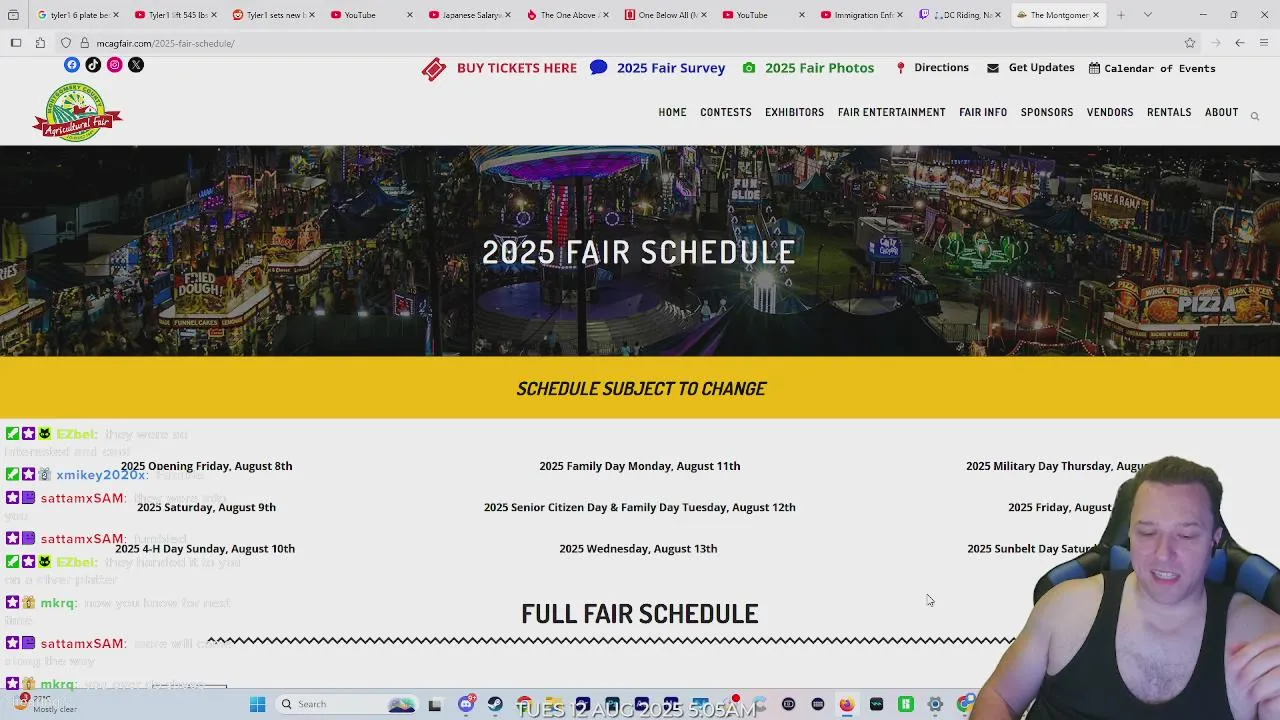Viewport: 1280px width, 720px height.
Task: Open the list all tabs chevron
Action: pos(1147,15)
